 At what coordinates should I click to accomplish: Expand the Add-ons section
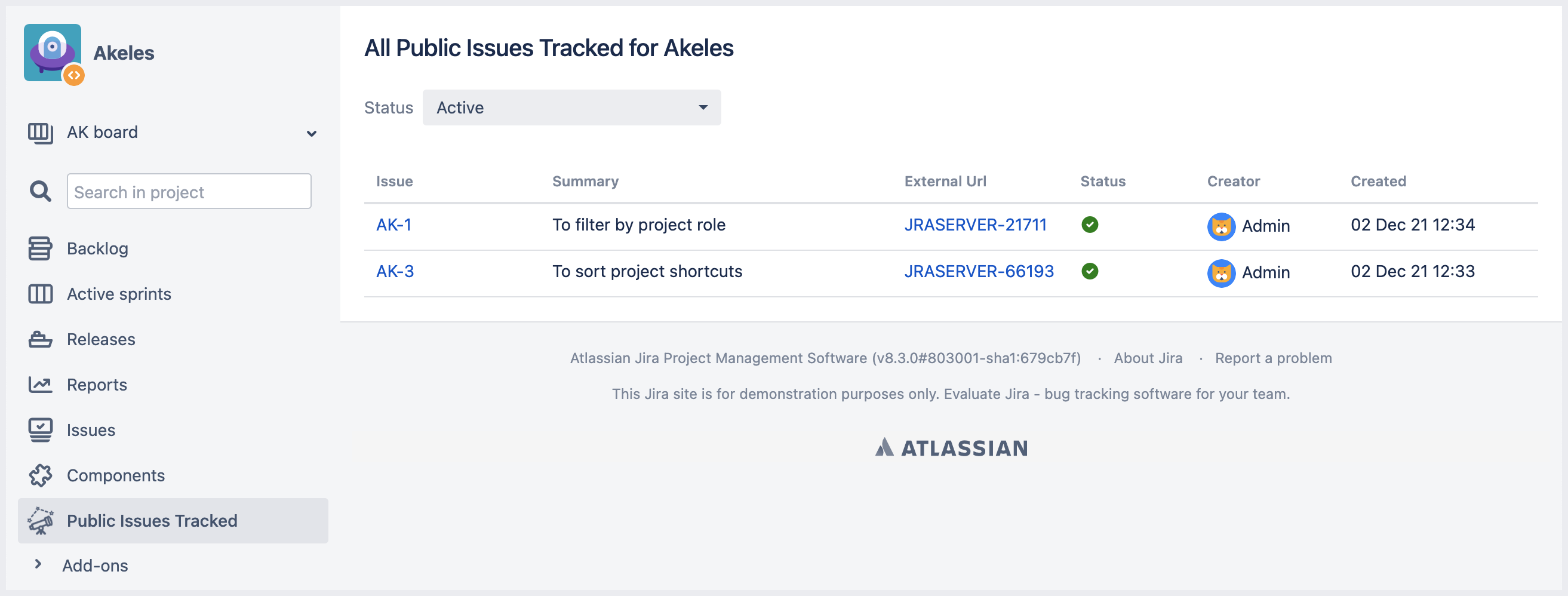pos(38,564)
